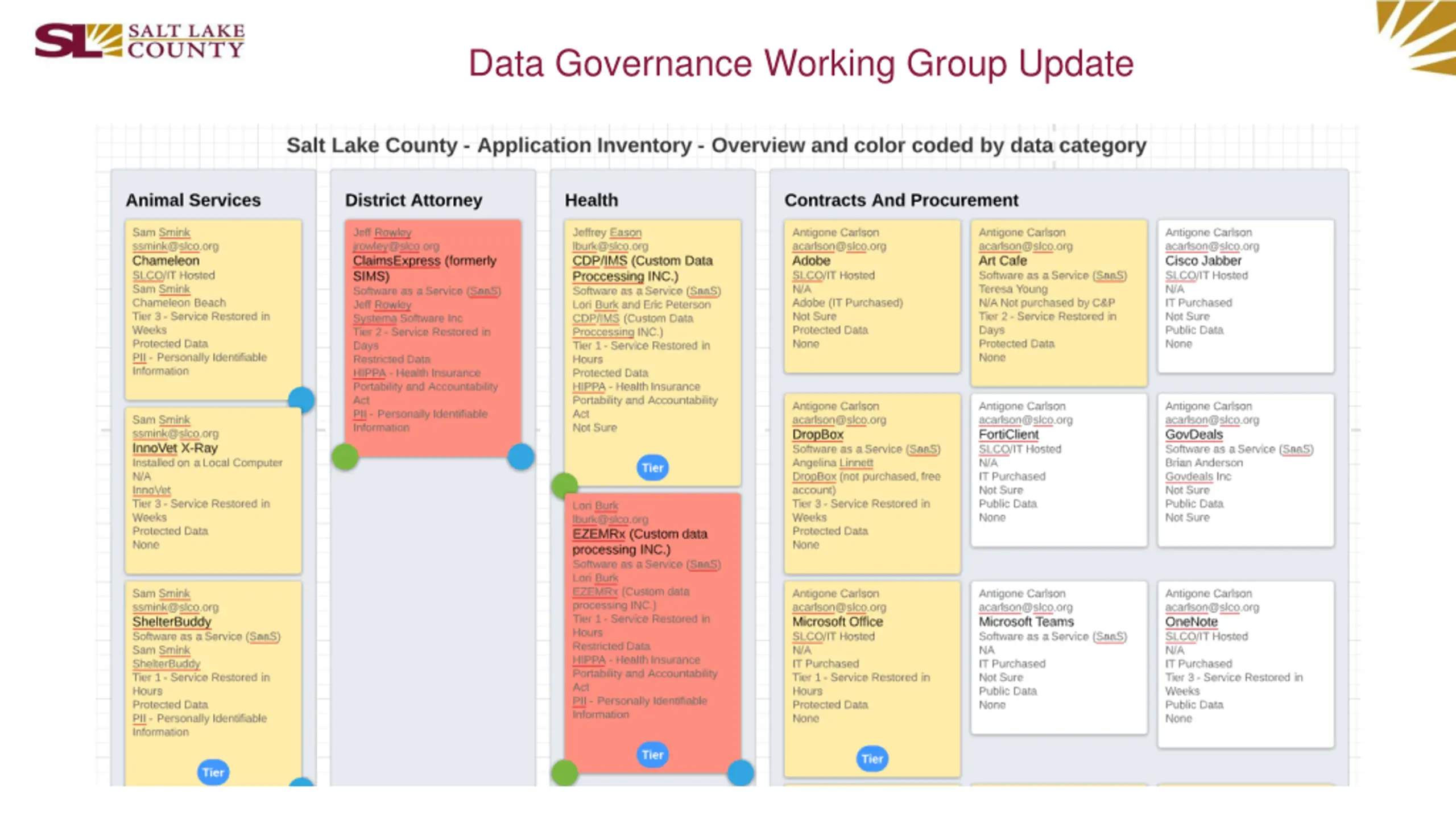
Task: Open the acarlson@slco.org link on Adobe card
Action: click(839, 246)
